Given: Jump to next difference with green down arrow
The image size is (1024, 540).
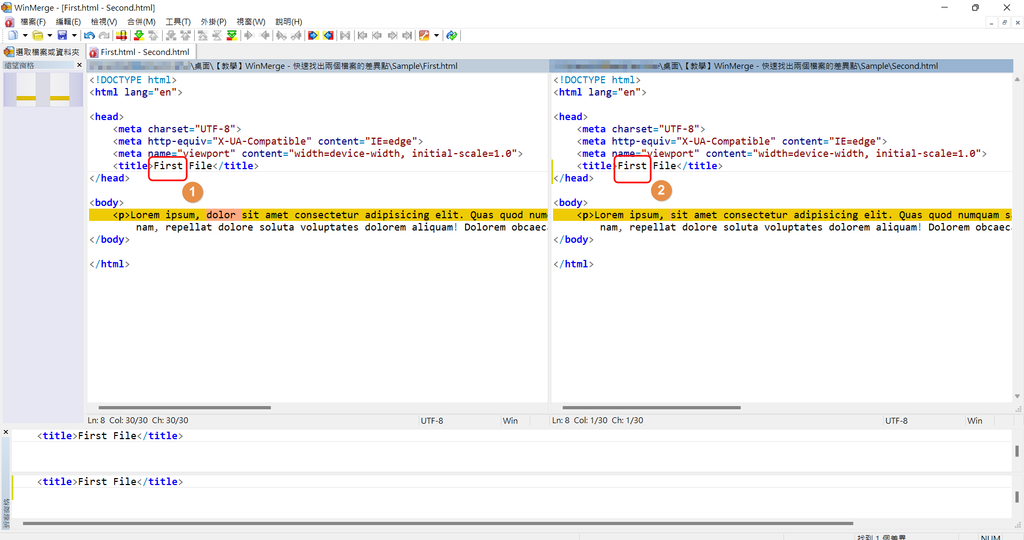Looking at the screenshot, I should pos(139,35).
